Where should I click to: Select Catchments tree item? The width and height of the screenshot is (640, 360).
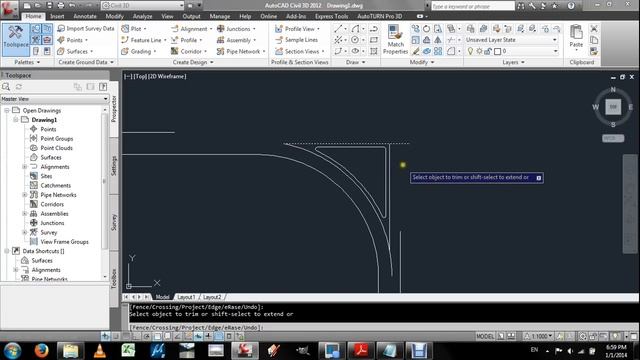(x=56, y=186)
